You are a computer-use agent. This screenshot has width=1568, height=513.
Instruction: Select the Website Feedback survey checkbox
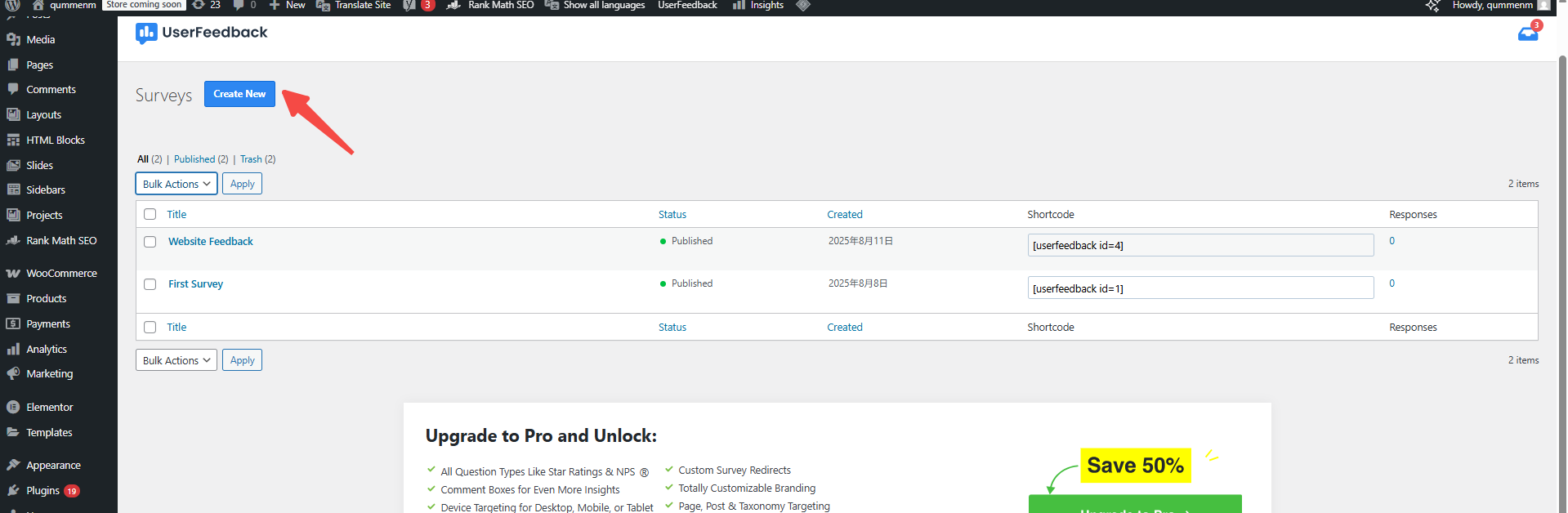[x=150, y=242]
